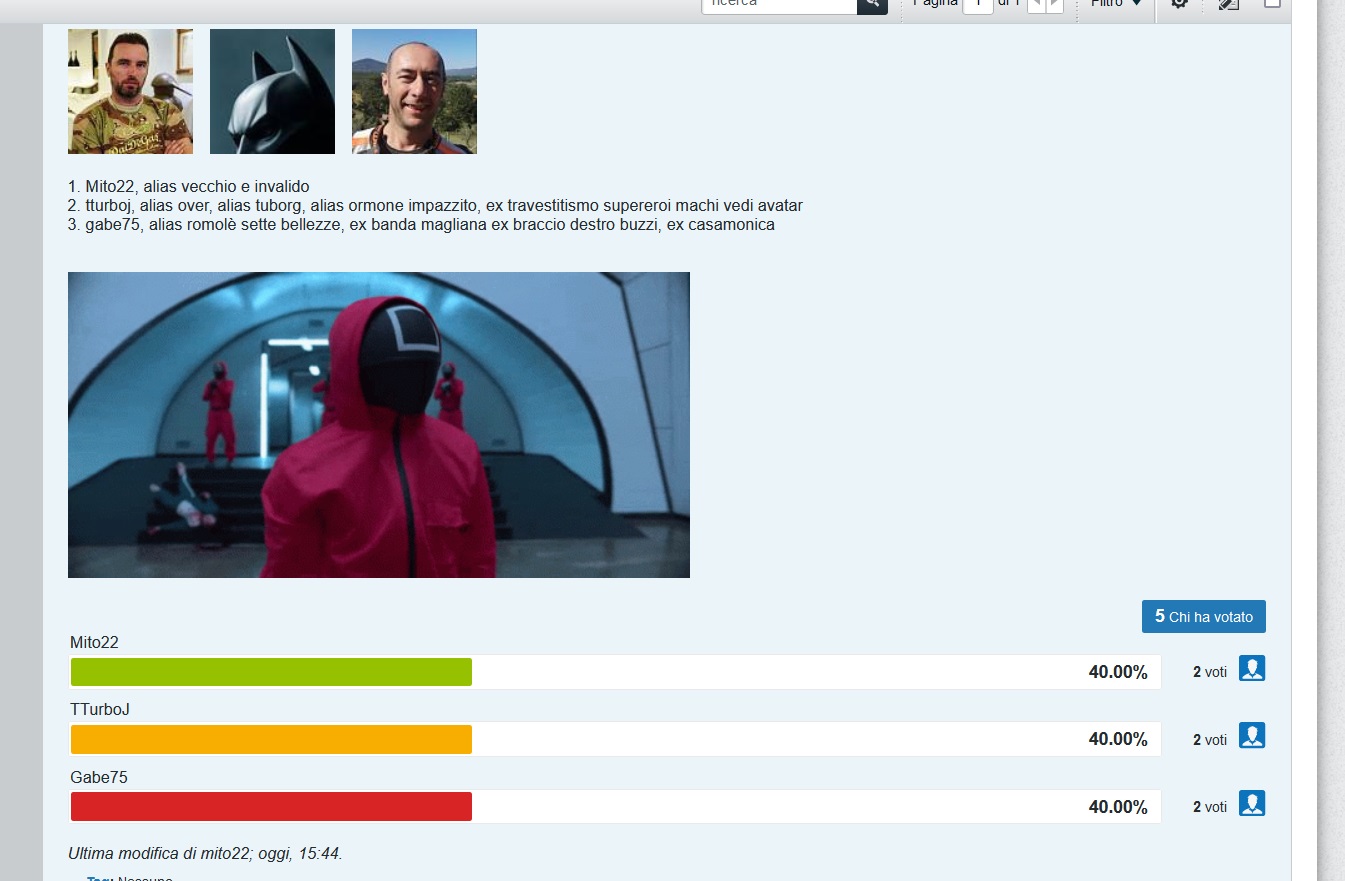Focus the ricerca search field
Viewport: 1345px width, 881px height.
(x=779, y=4)
